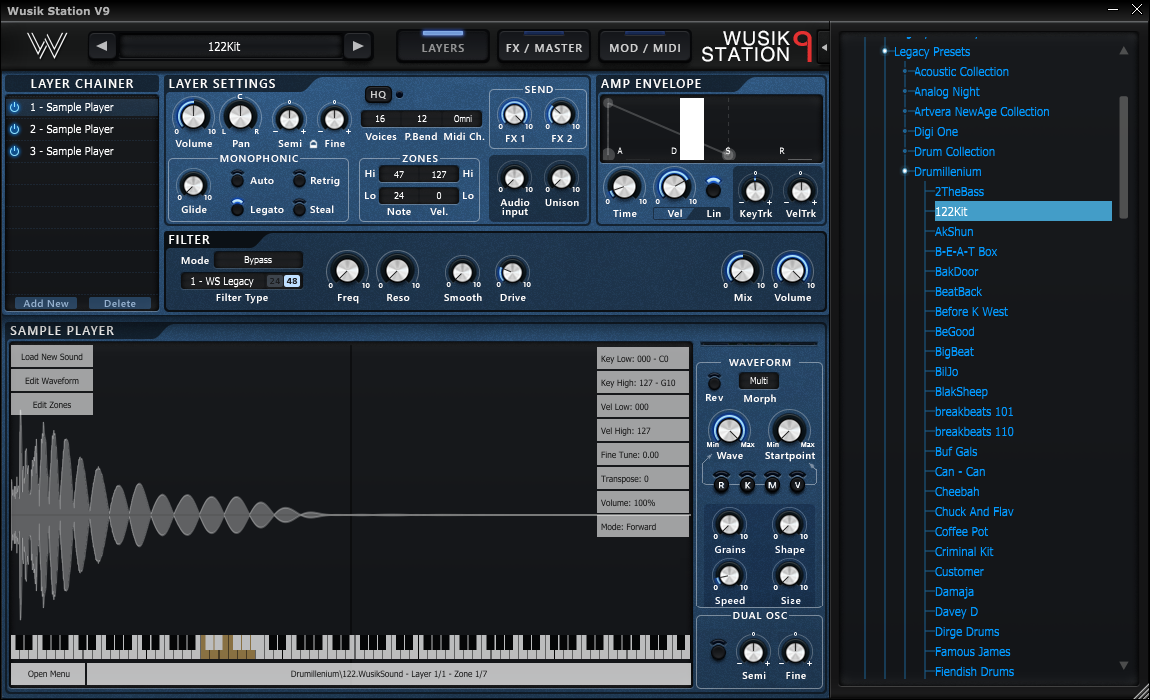
Task: Click Add New layer button
Action: [46, 303]
